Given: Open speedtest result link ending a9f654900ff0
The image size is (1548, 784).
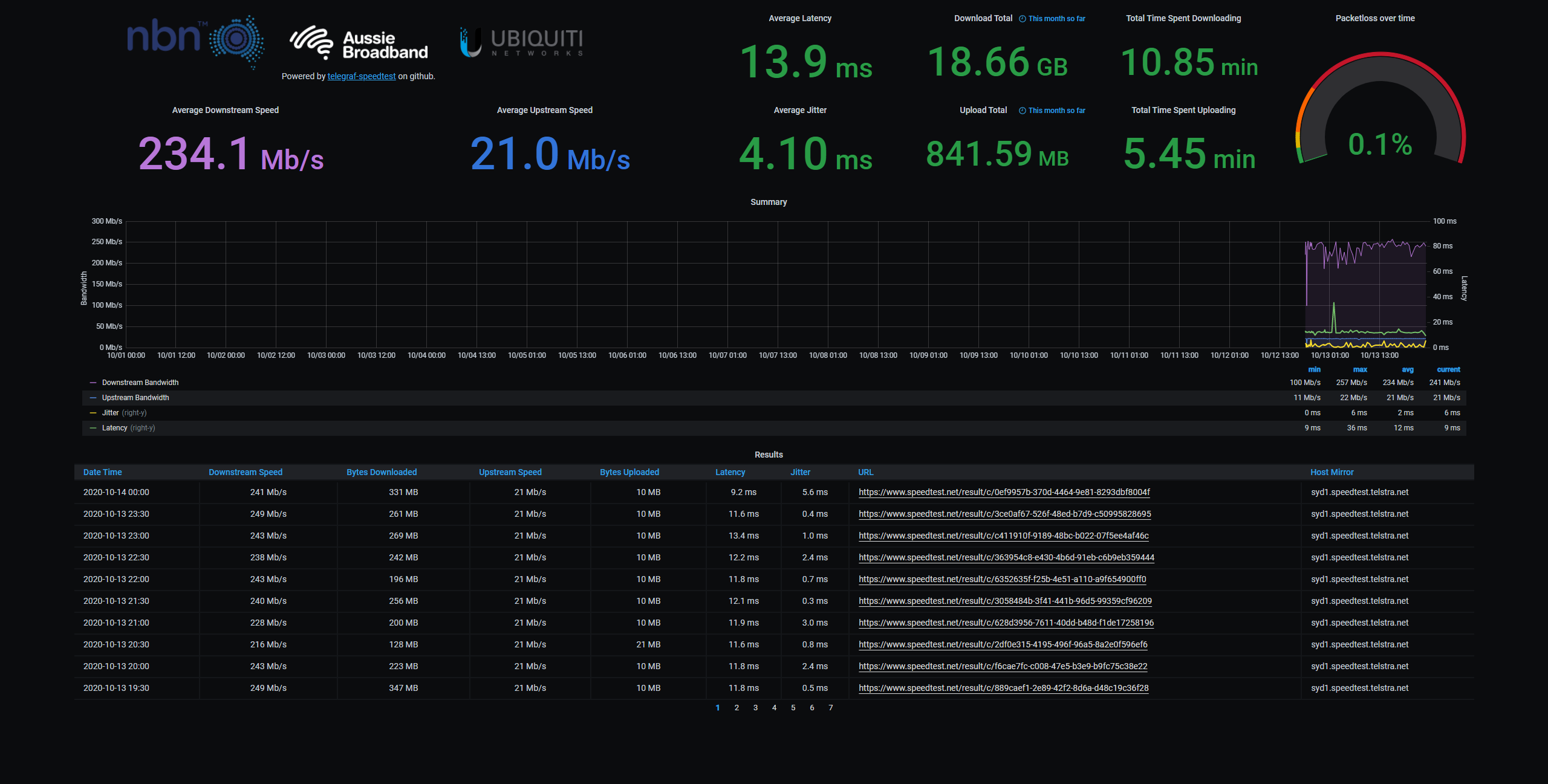Looking at the screenshot, I should (x=1003, y=579).
